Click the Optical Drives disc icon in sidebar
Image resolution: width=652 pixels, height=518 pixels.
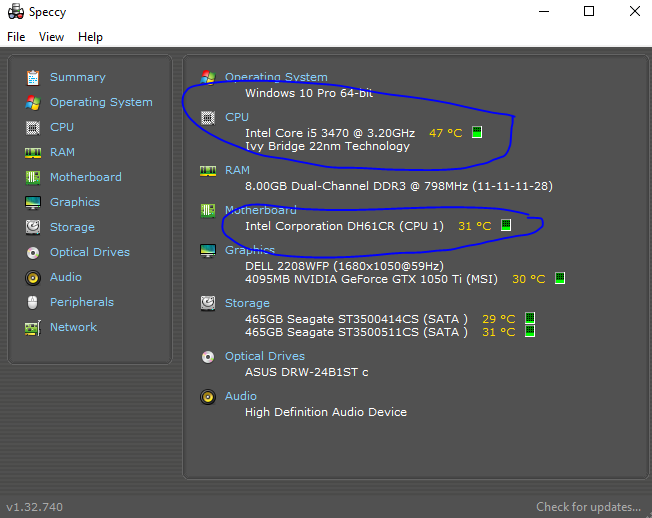(x=33, y=252)
